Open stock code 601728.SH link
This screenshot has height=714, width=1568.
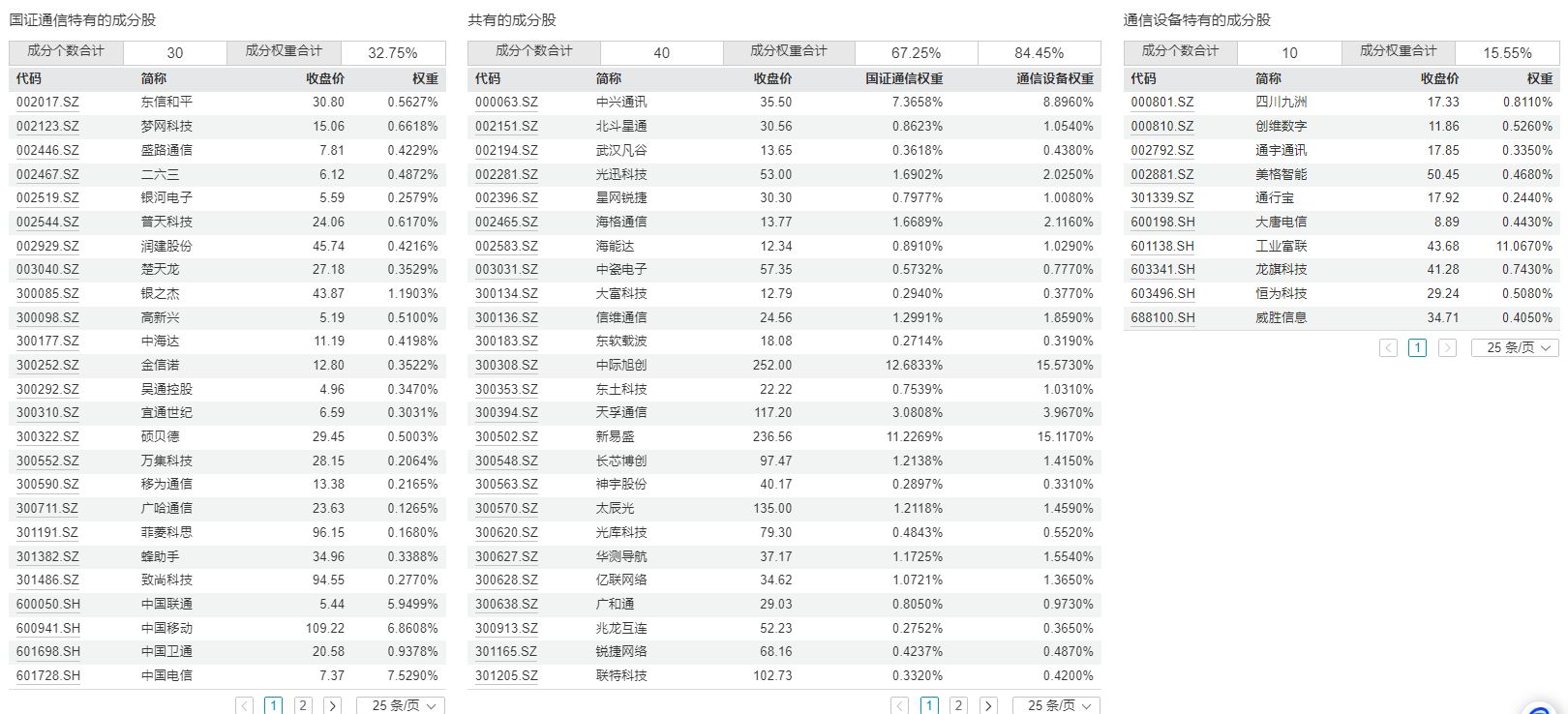point(48,675)
